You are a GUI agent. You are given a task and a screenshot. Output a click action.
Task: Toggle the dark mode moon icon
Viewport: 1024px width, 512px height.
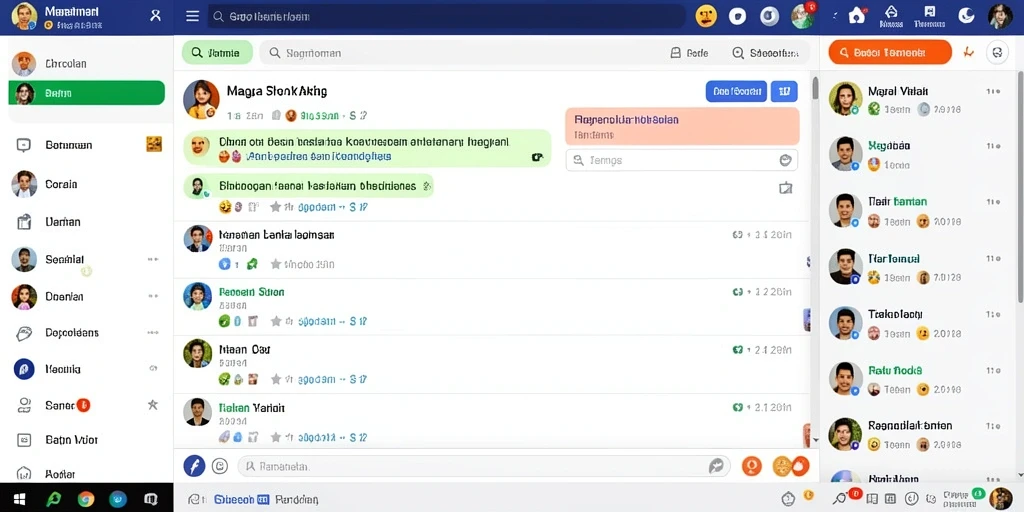(x=966, y=16)
